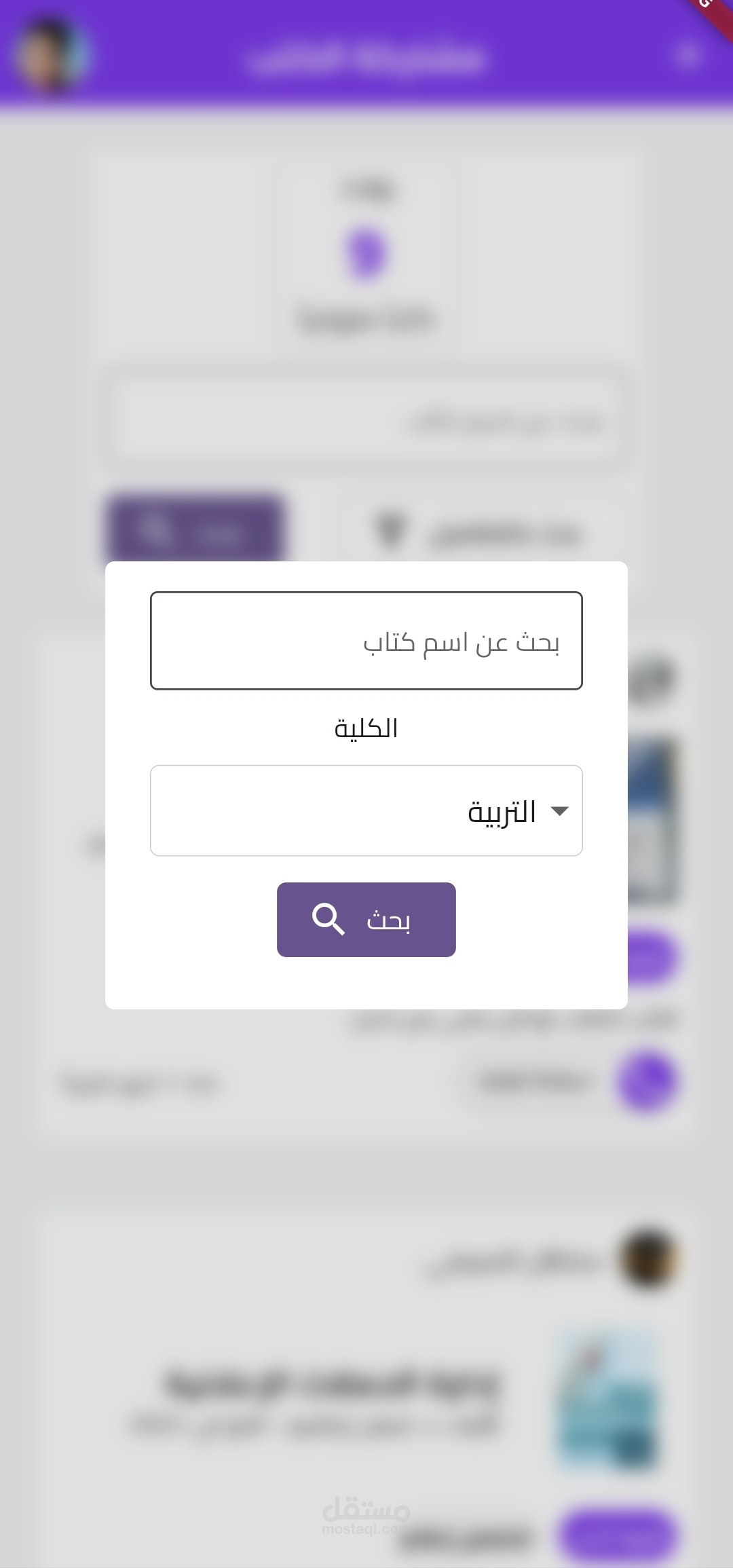The image size is (733, 1568).
Task: Open the teal book cover thumbnail
Action: pyautogui.click(x=609, y=1400)
